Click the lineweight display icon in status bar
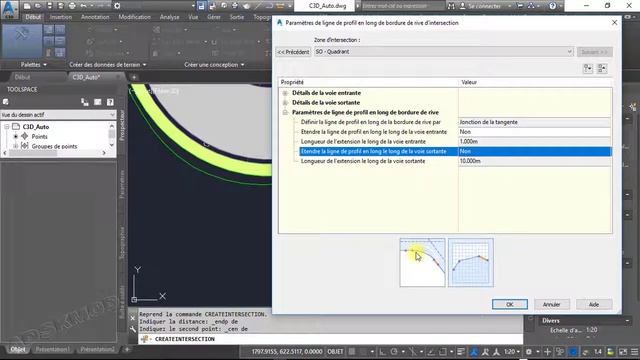 click(460, 351)
